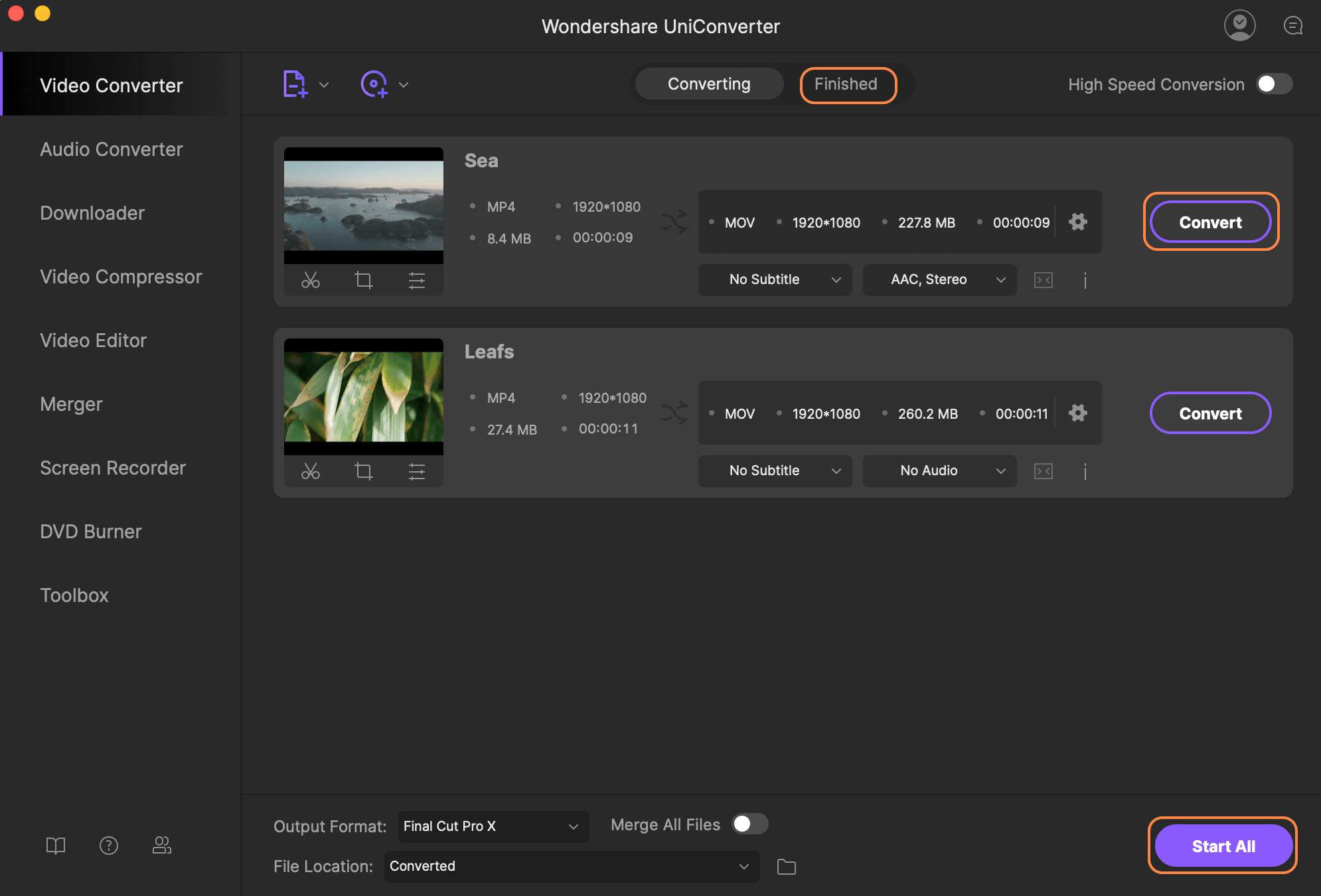Enable Merge All Files toggle

[749, 823]
